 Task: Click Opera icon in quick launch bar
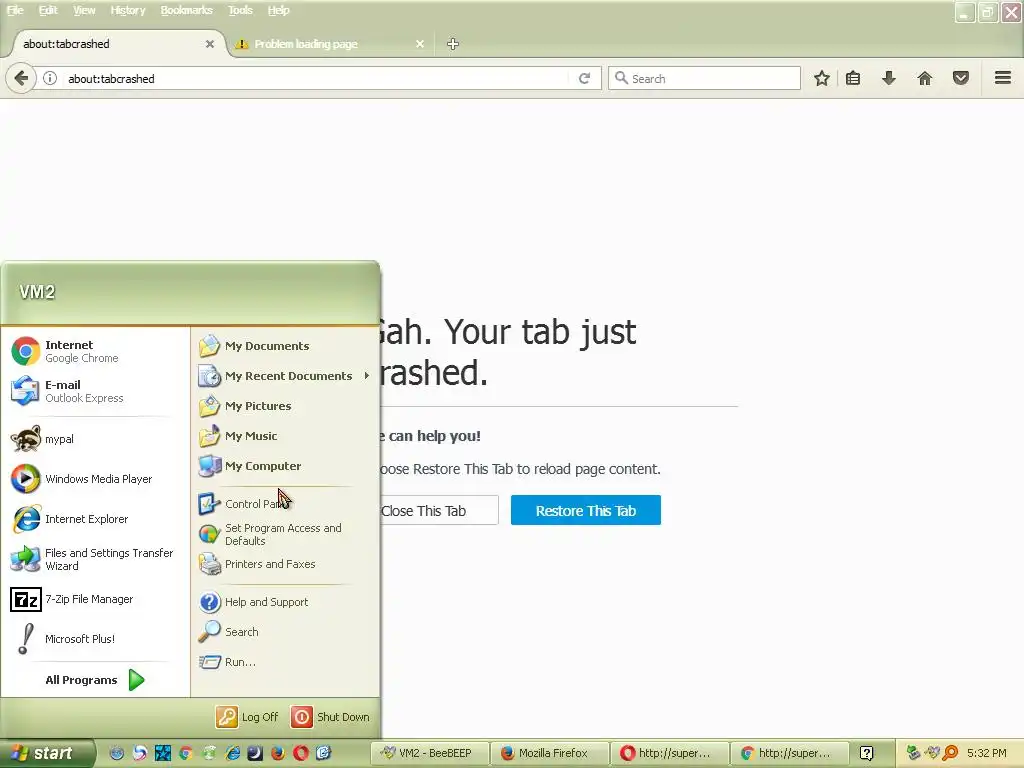click(x=300, y=753)
